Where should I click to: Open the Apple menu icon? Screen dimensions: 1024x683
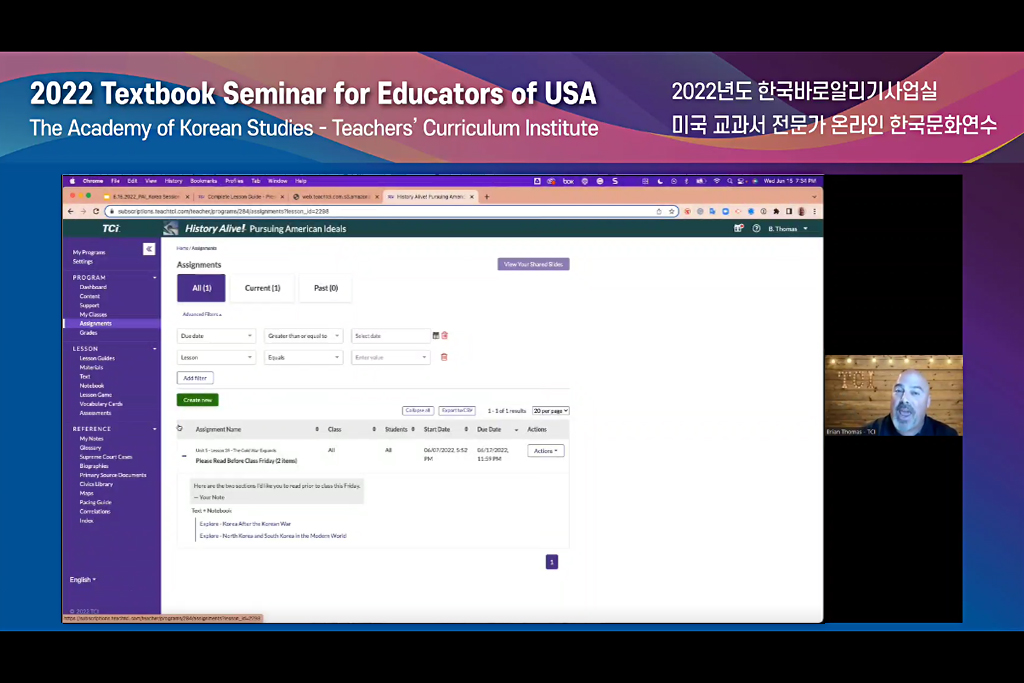pyautogui.click(x=72, y=181)
